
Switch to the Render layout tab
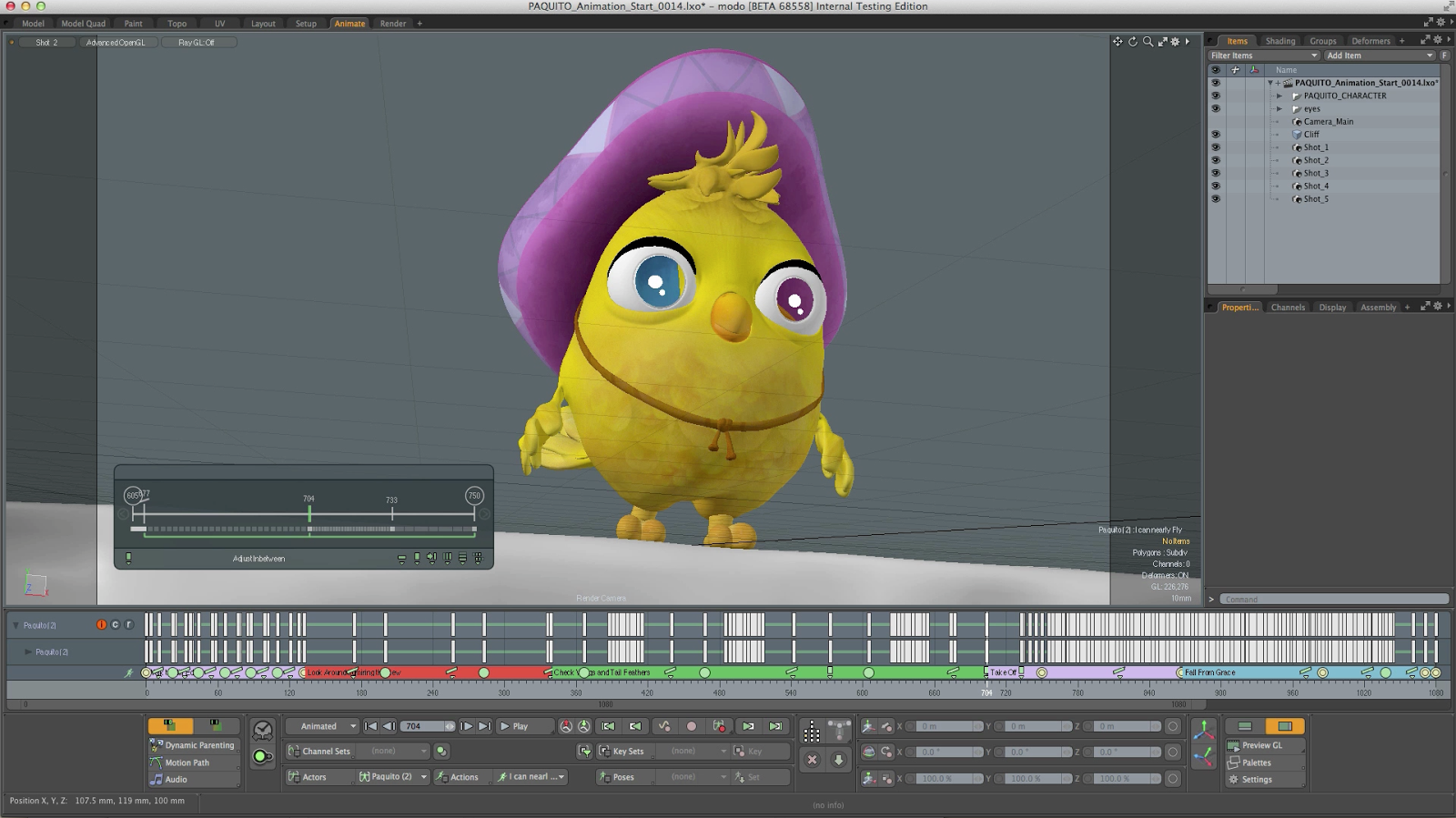(x=393, y=24)
